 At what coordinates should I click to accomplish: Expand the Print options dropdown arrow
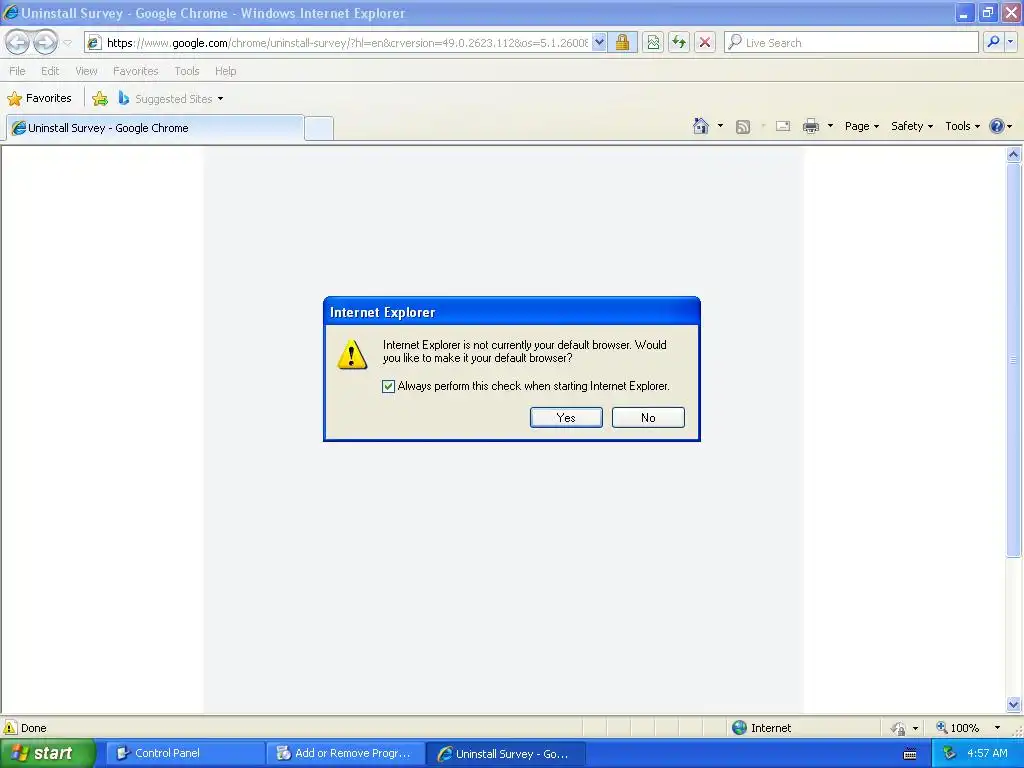[830, 126]
